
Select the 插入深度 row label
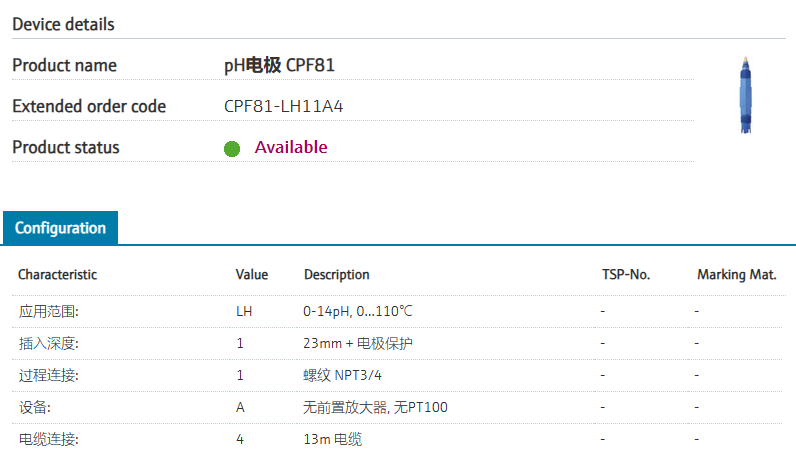pyautogui.click(x=49, y=344)
